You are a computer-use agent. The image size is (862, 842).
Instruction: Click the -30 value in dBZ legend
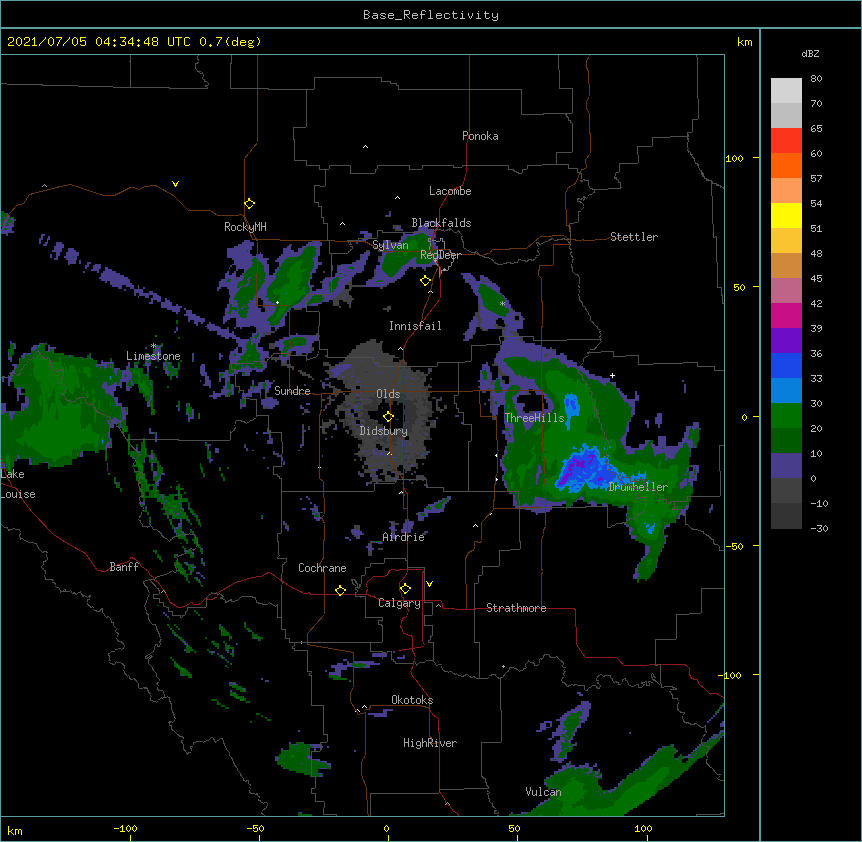819,528
